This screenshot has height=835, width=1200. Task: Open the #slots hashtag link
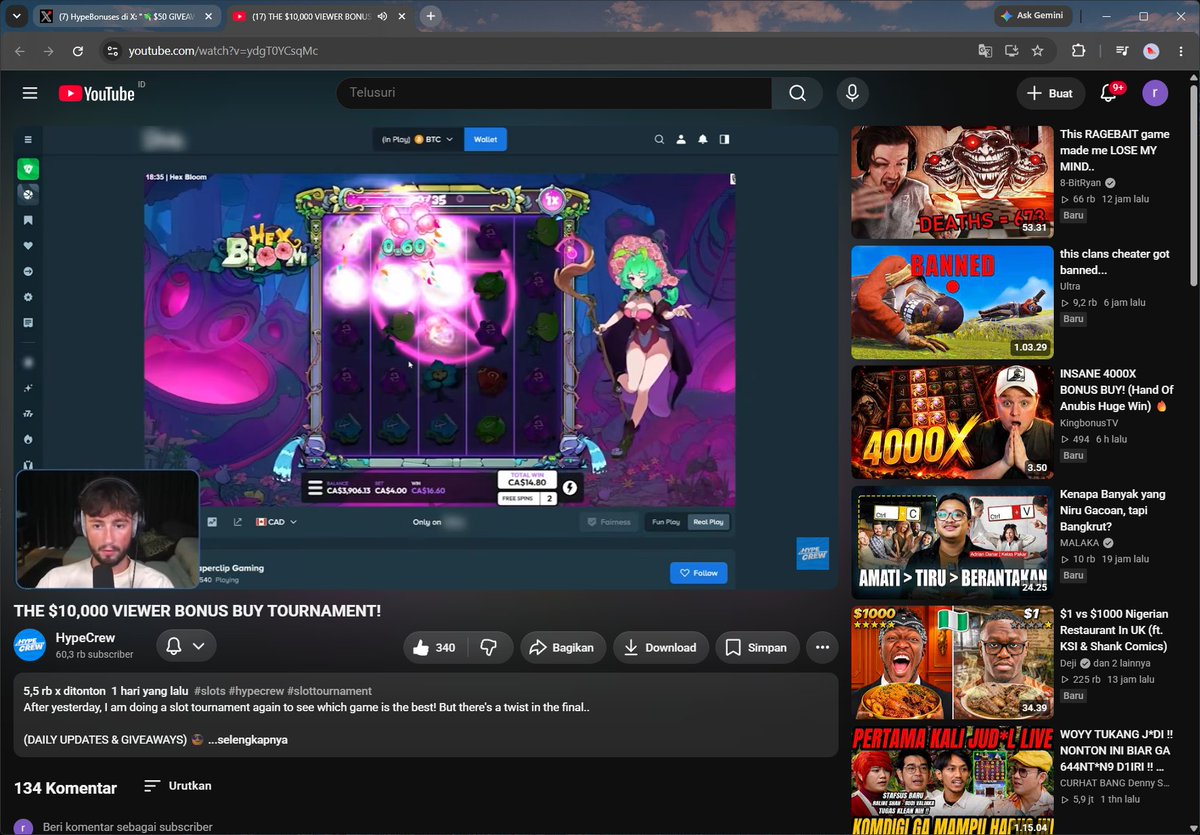tap(212, 691)
